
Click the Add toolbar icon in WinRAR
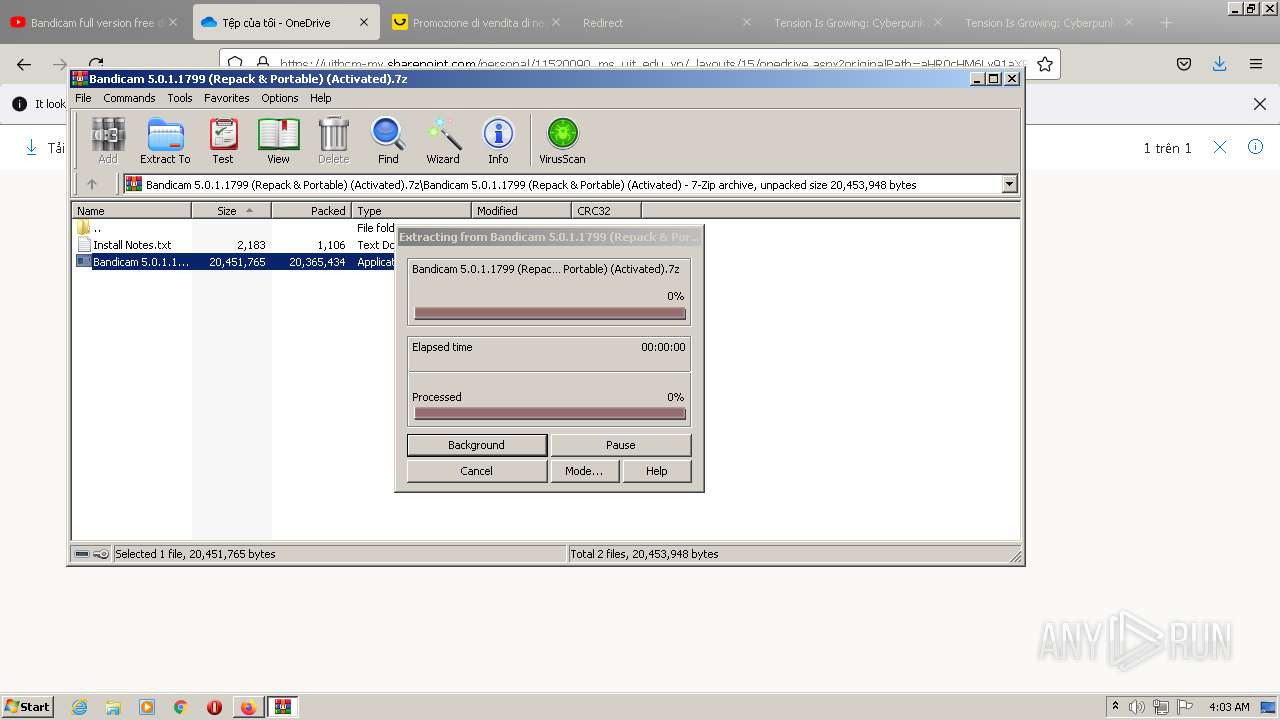108,140
